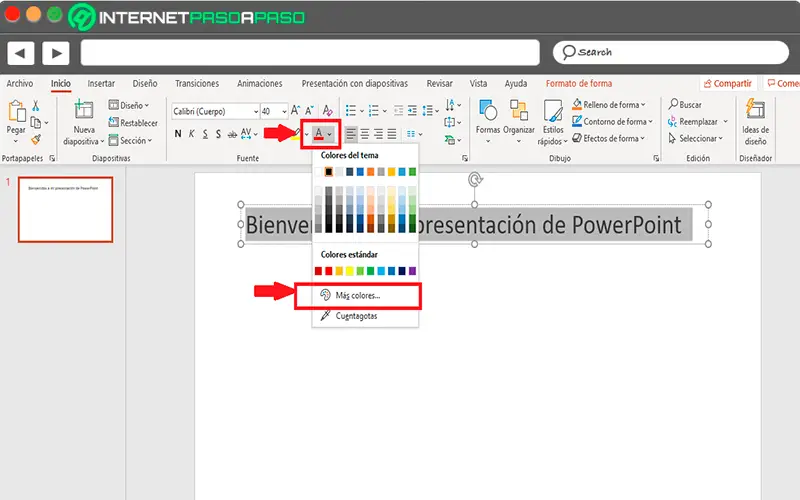800x500 pixels.
Task: Click the font color dropdown arrow
Action: tap(330, 135)
